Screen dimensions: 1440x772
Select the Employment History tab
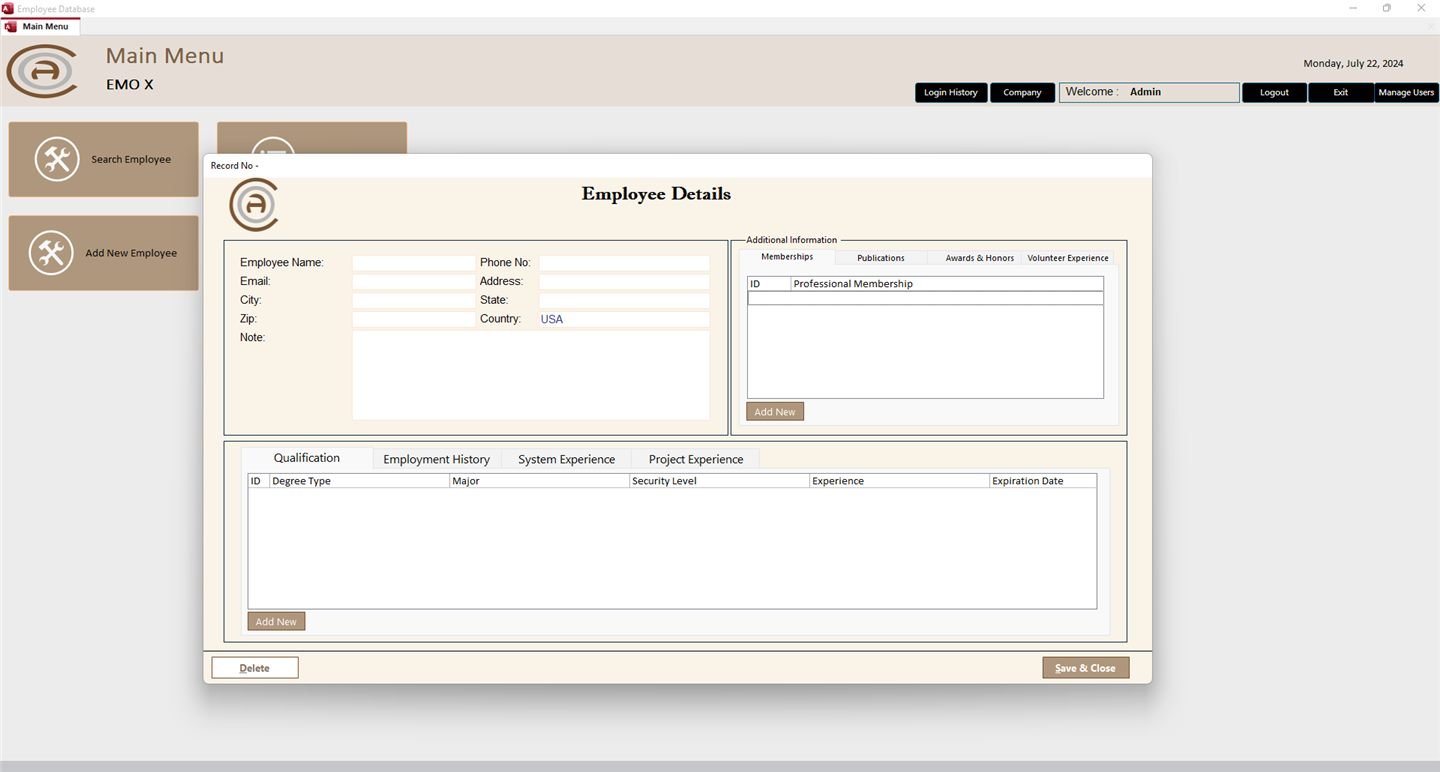437,459
